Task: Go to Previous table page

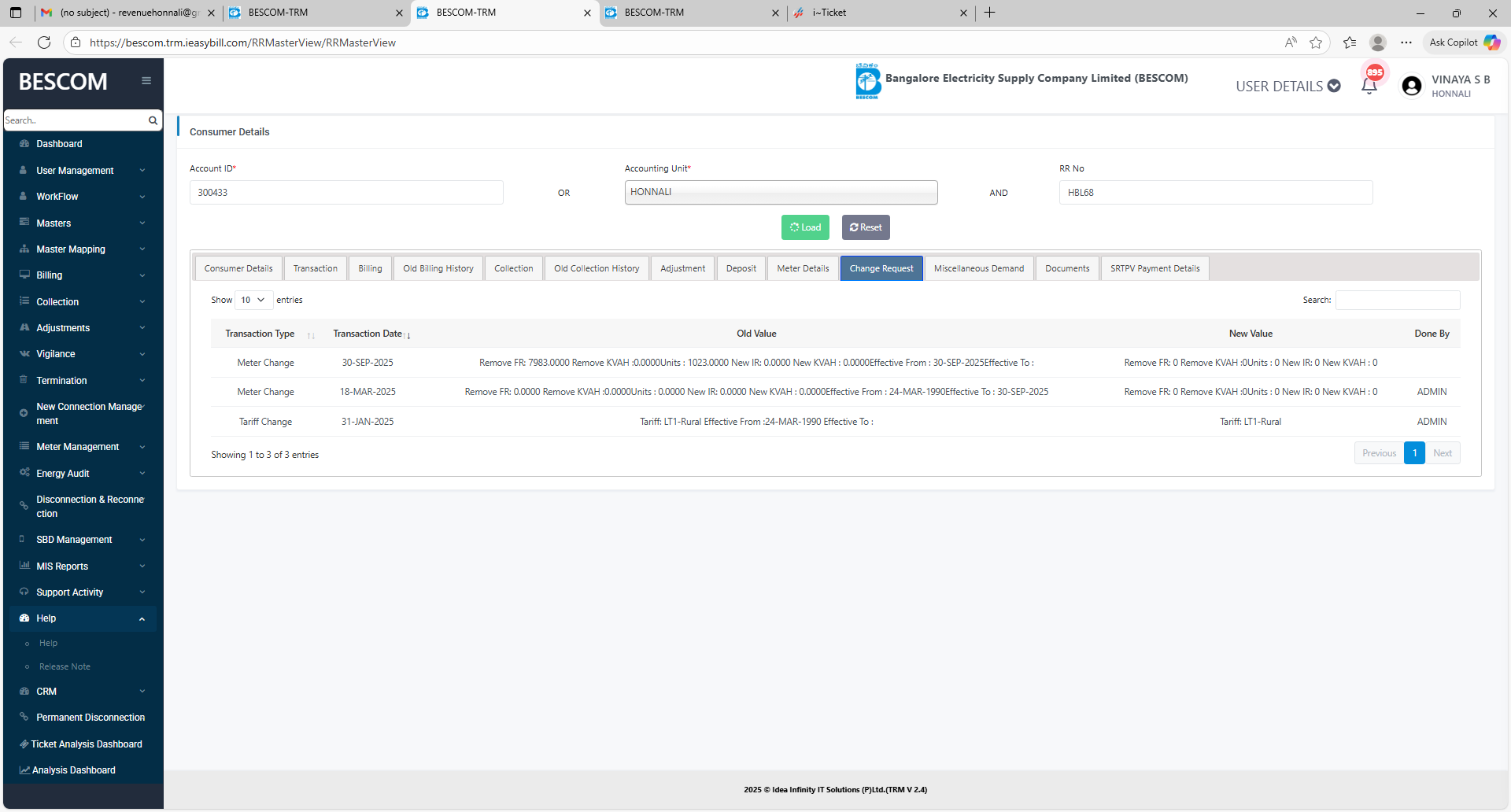Action: coord(1379,453)
